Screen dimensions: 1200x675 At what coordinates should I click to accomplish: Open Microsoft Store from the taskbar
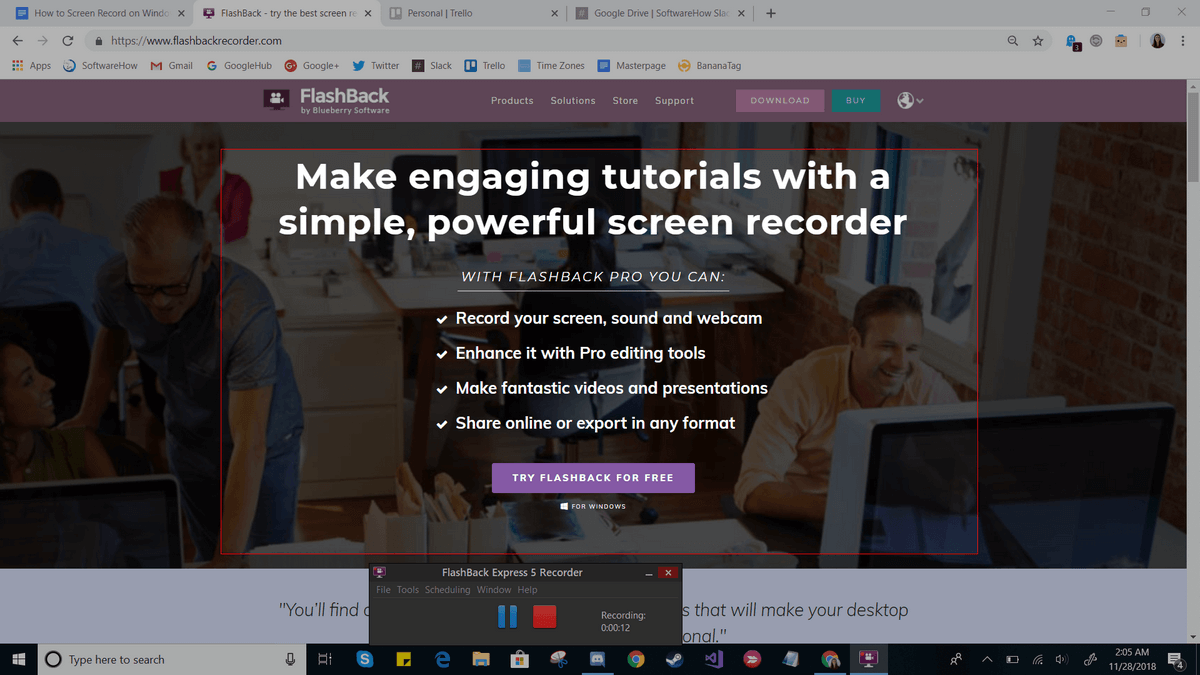(519, 659)
